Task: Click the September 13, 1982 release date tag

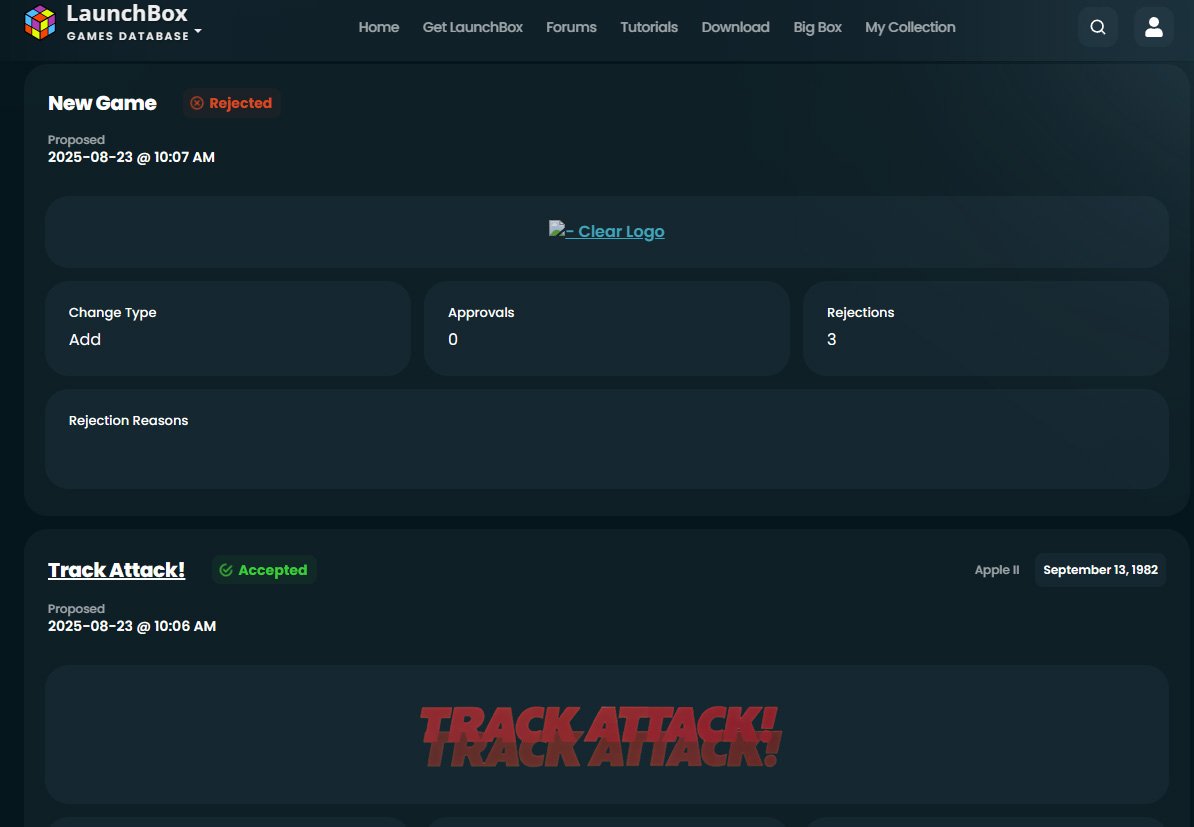Action: [x=1100, y=570]
